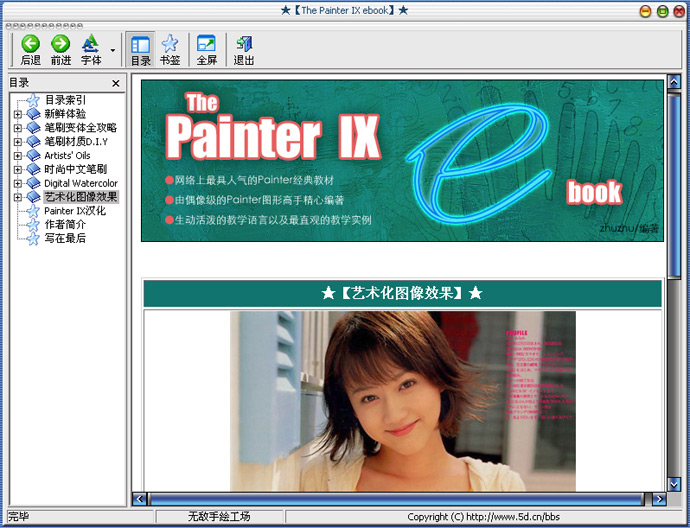
Task: Minimize the ebook window
Action: point(645,11)
